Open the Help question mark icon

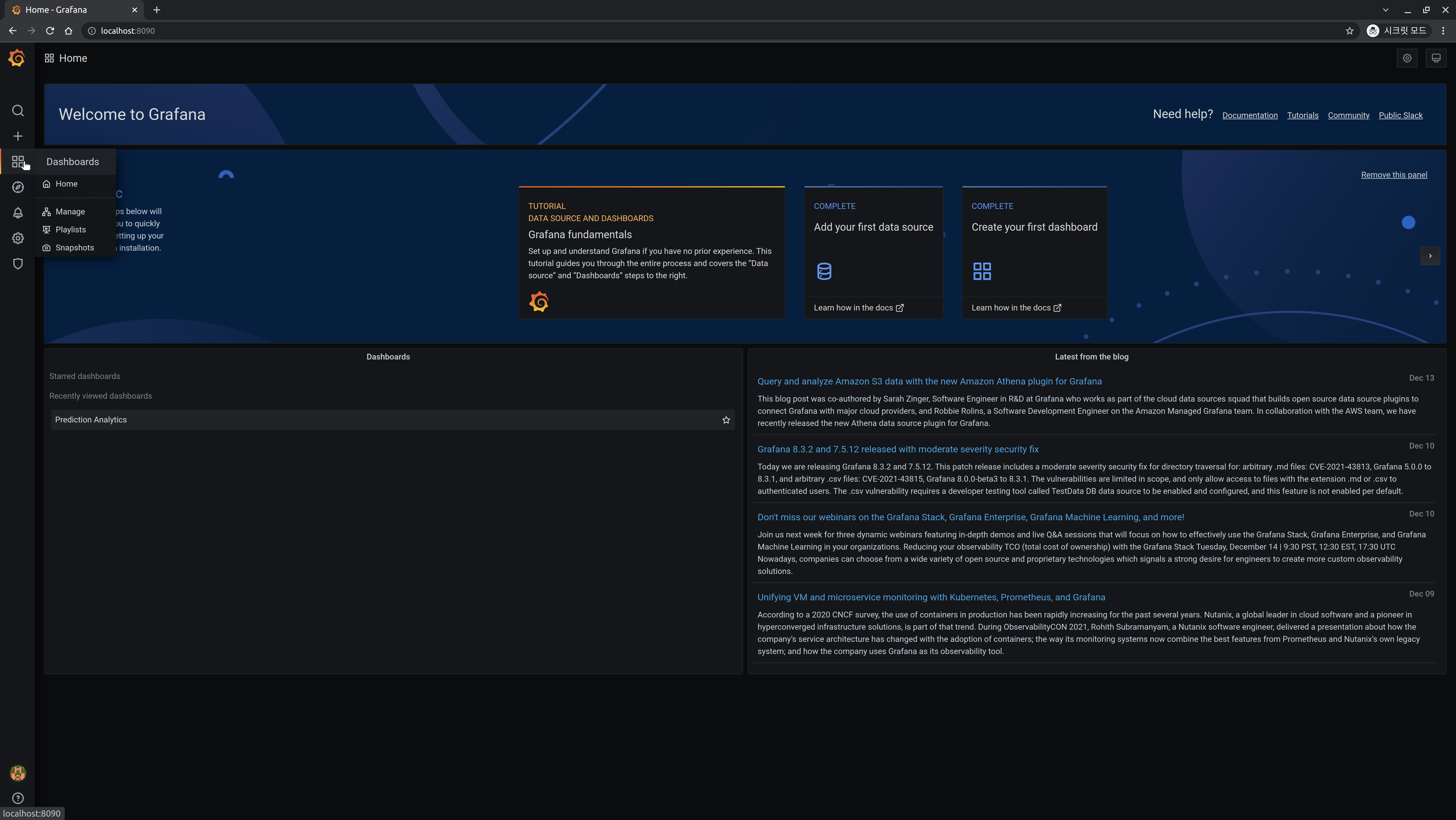tap(17, 799)
